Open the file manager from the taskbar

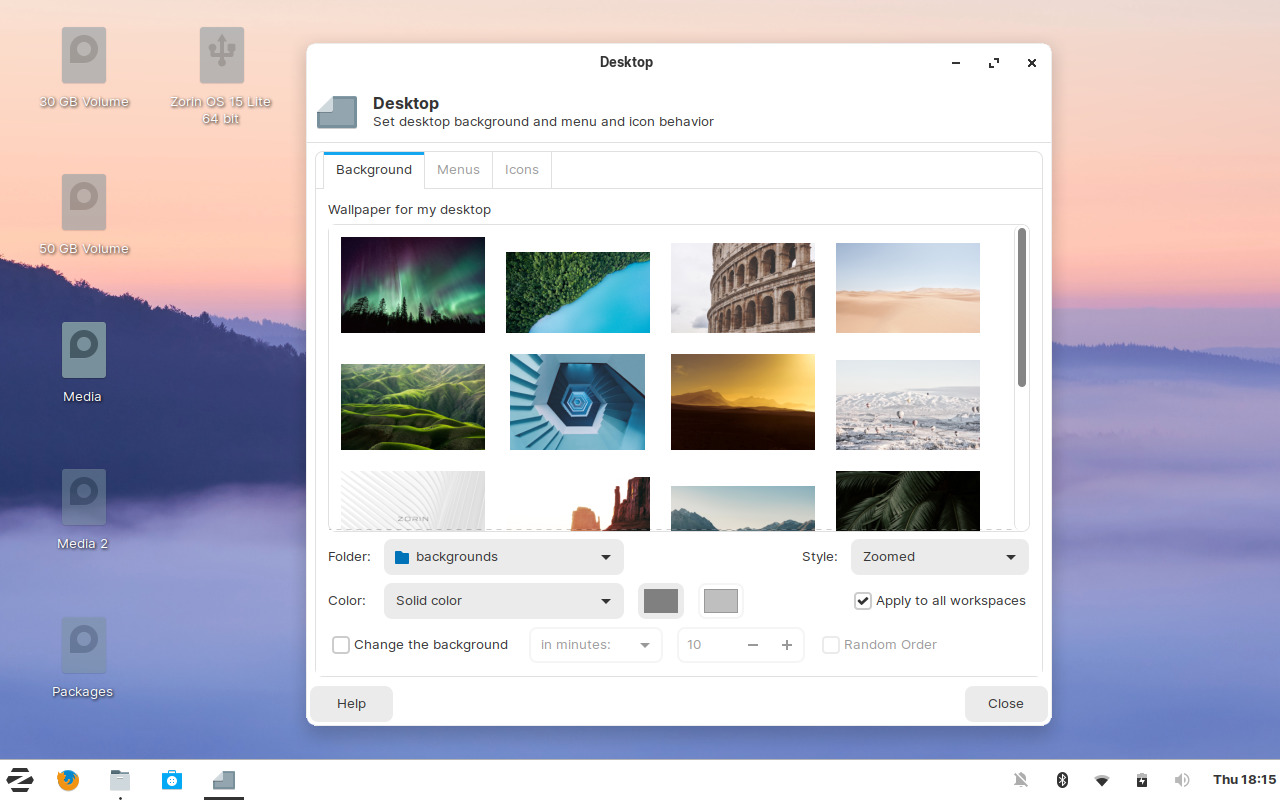point(119,779)
